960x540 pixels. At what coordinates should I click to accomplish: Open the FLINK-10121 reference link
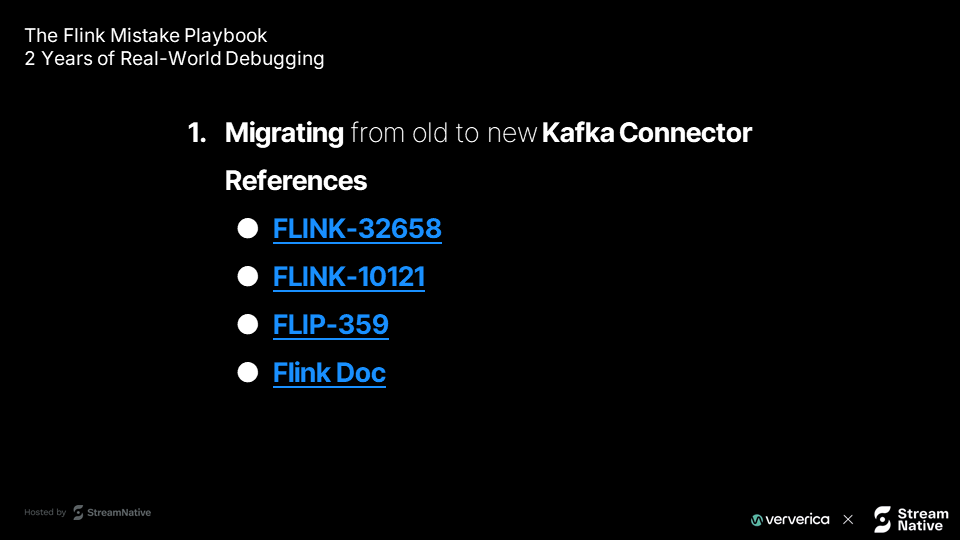348,277
